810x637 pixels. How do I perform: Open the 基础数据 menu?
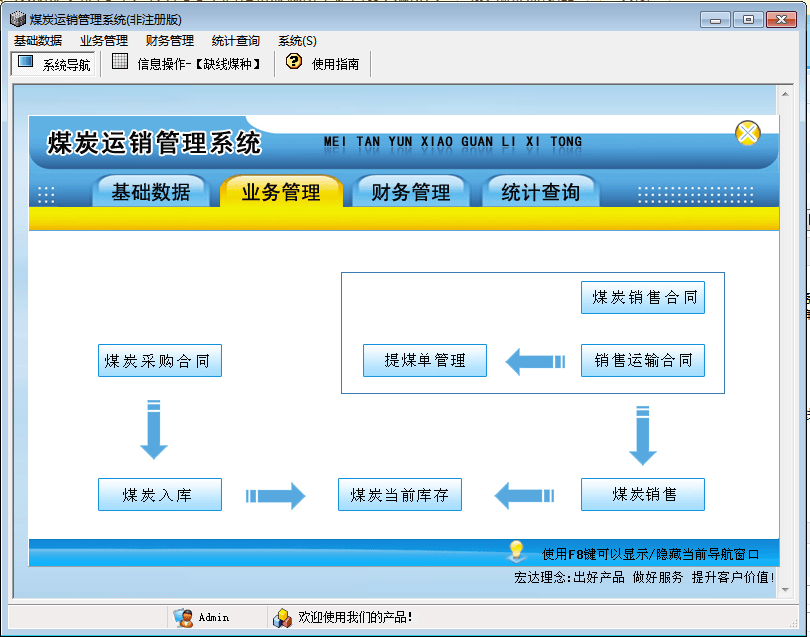pos(38,41)
